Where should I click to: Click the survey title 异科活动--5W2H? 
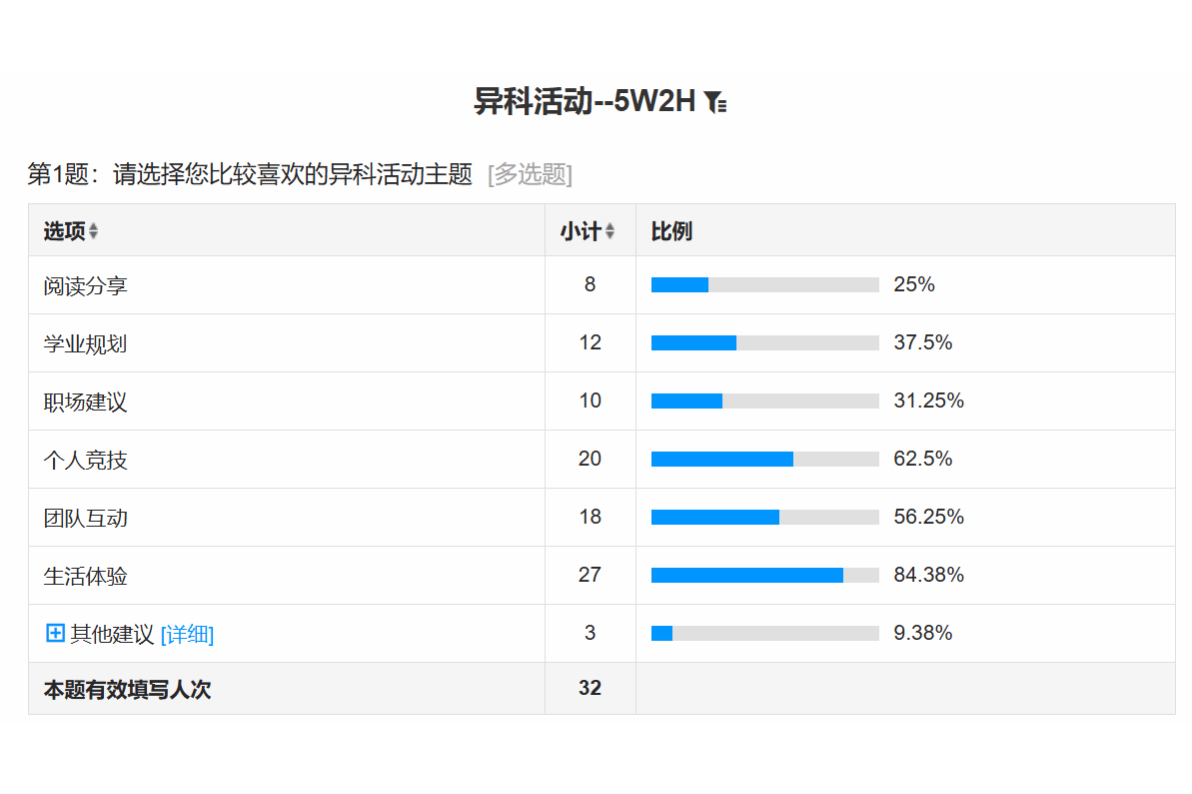pyautogui.click(x=584, y=102)
